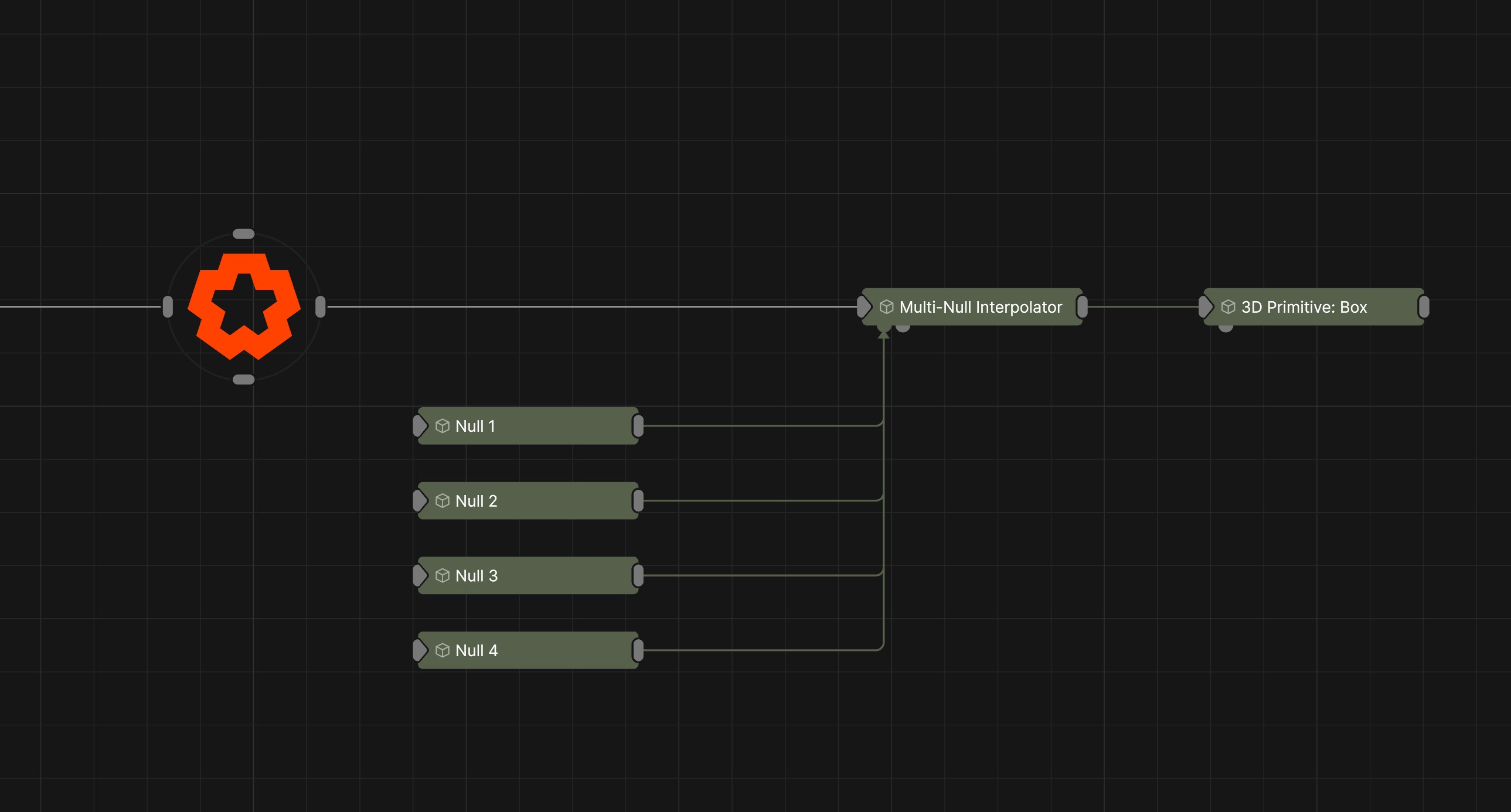
Task: Click the Null 3 cube icon
Action: 443,575
